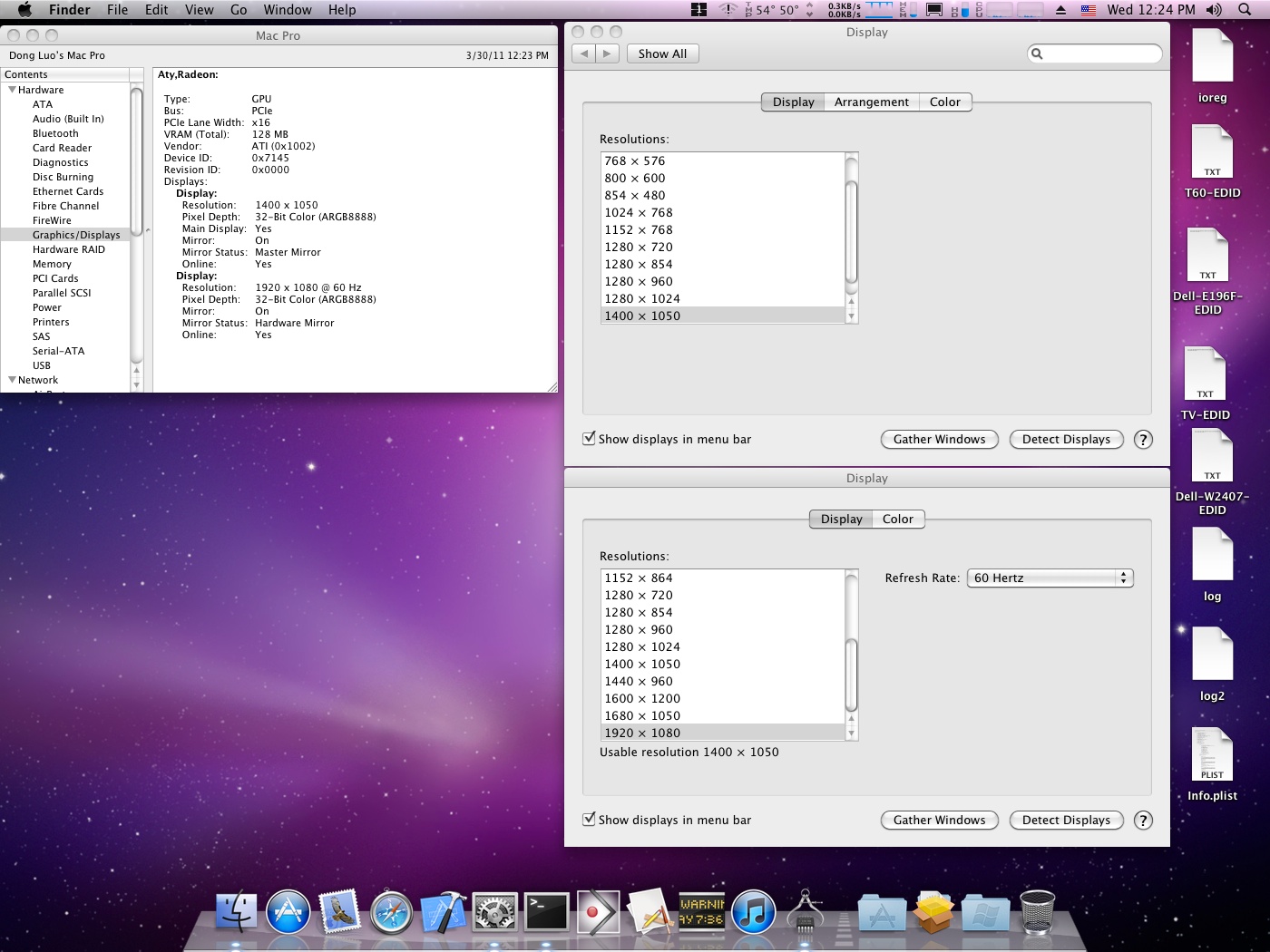Switch to Color tab in lower Display window
Viewport: 1270px width, 952px height.
tap(898, 520)
